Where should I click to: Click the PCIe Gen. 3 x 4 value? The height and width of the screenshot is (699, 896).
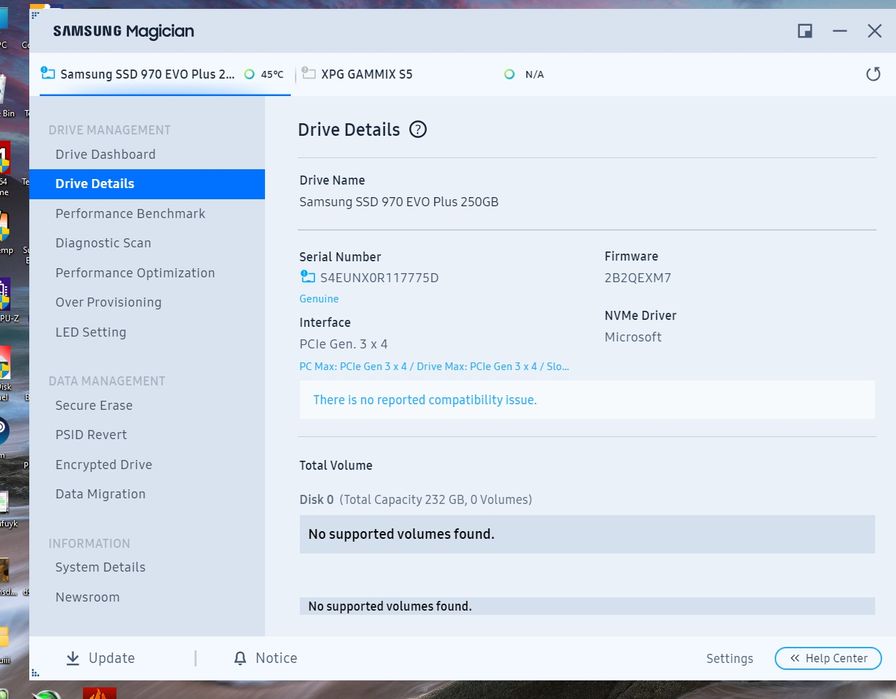tap(343, 344)
